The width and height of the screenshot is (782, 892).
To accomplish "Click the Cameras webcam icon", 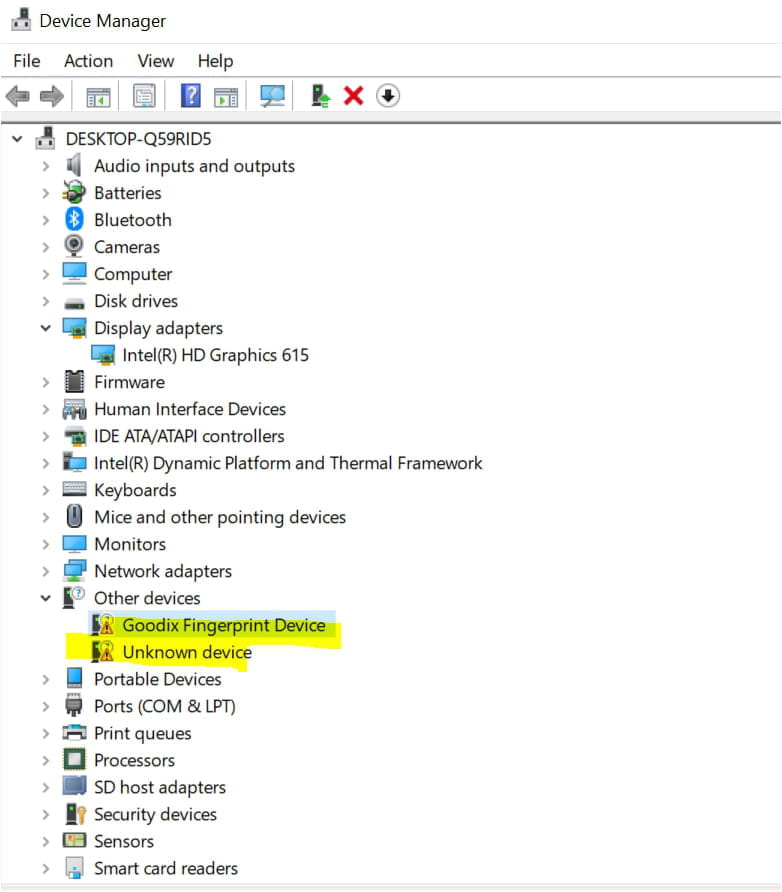I will pos(74,246).
